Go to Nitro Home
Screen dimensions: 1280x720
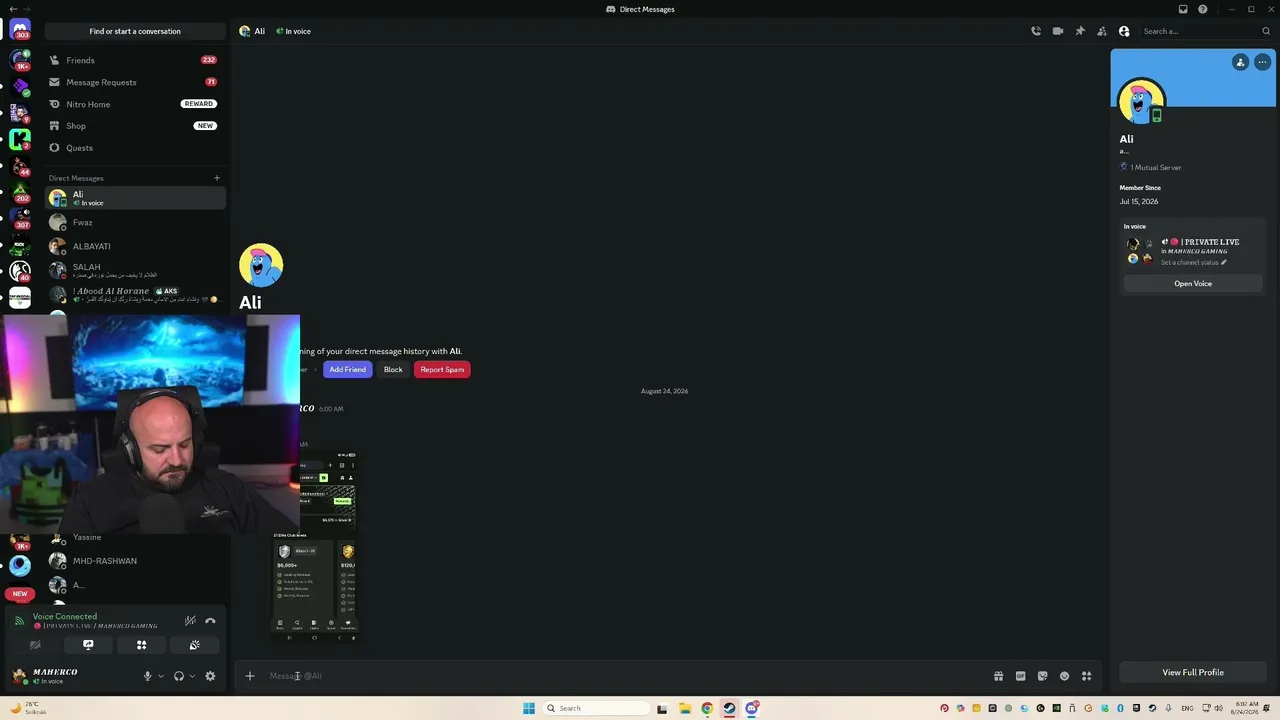point(134,104)
